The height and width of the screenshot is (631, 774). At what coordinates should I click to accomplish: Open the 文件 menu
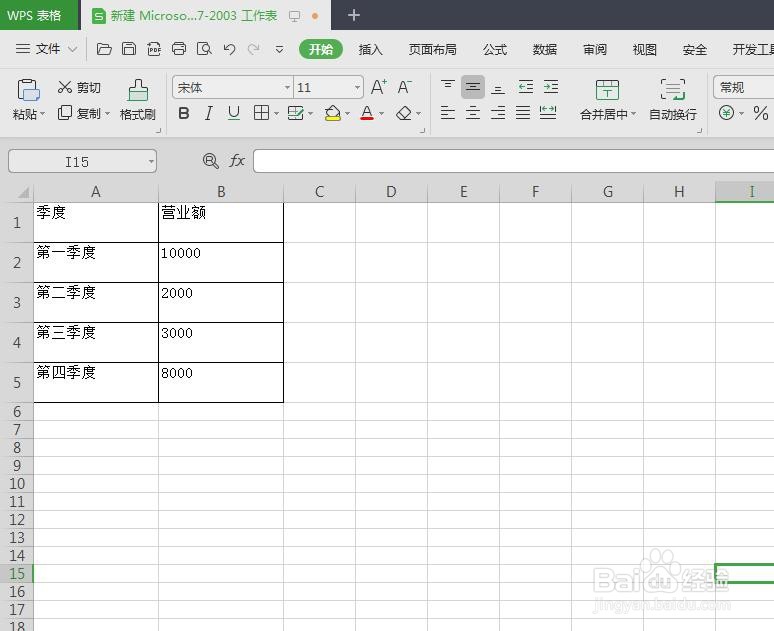click(46, 49)
